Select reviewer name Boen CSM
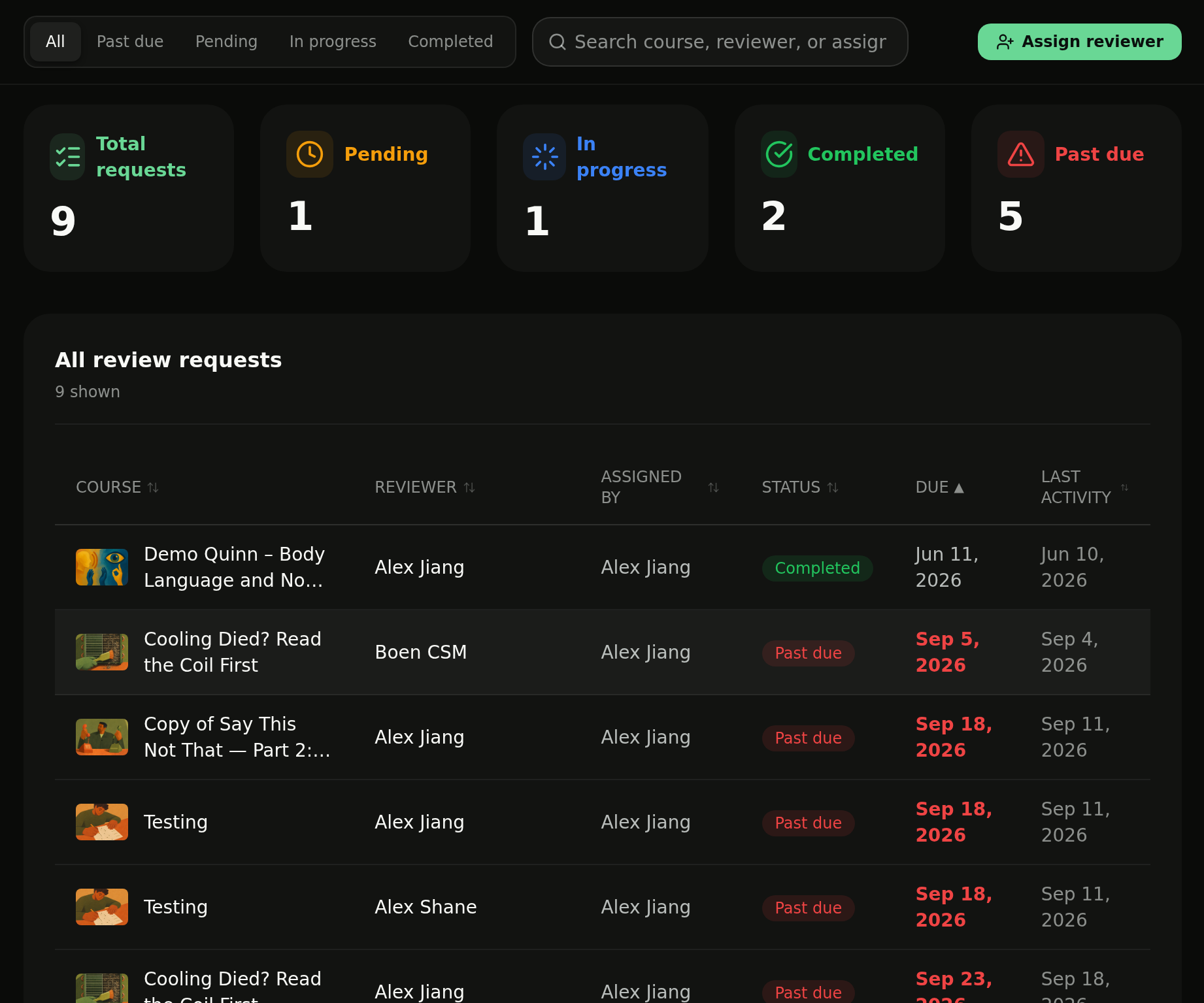This screenshot has width=1204, height=1003. pos(421,652)
